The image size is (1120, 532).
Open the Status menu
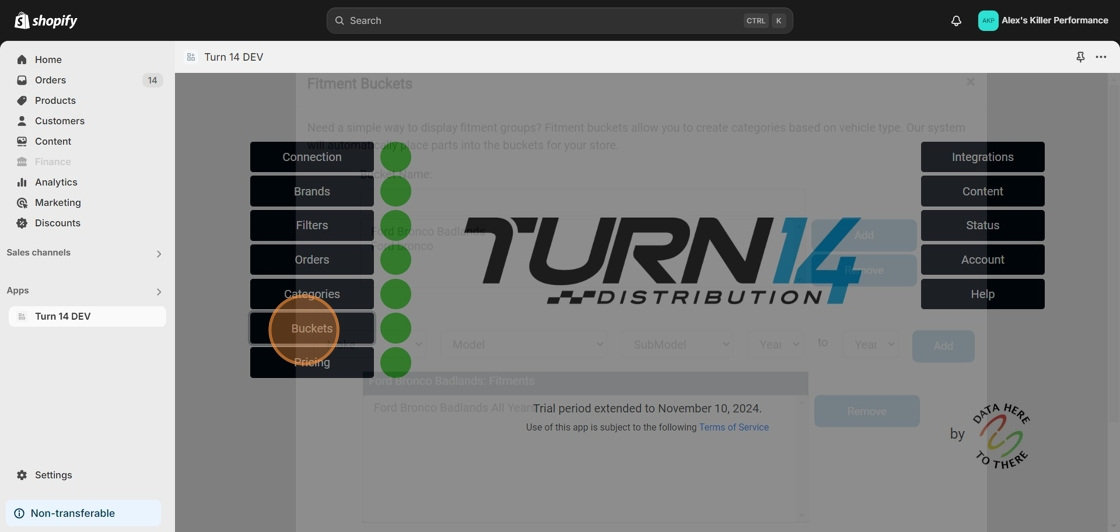(983, 225)
